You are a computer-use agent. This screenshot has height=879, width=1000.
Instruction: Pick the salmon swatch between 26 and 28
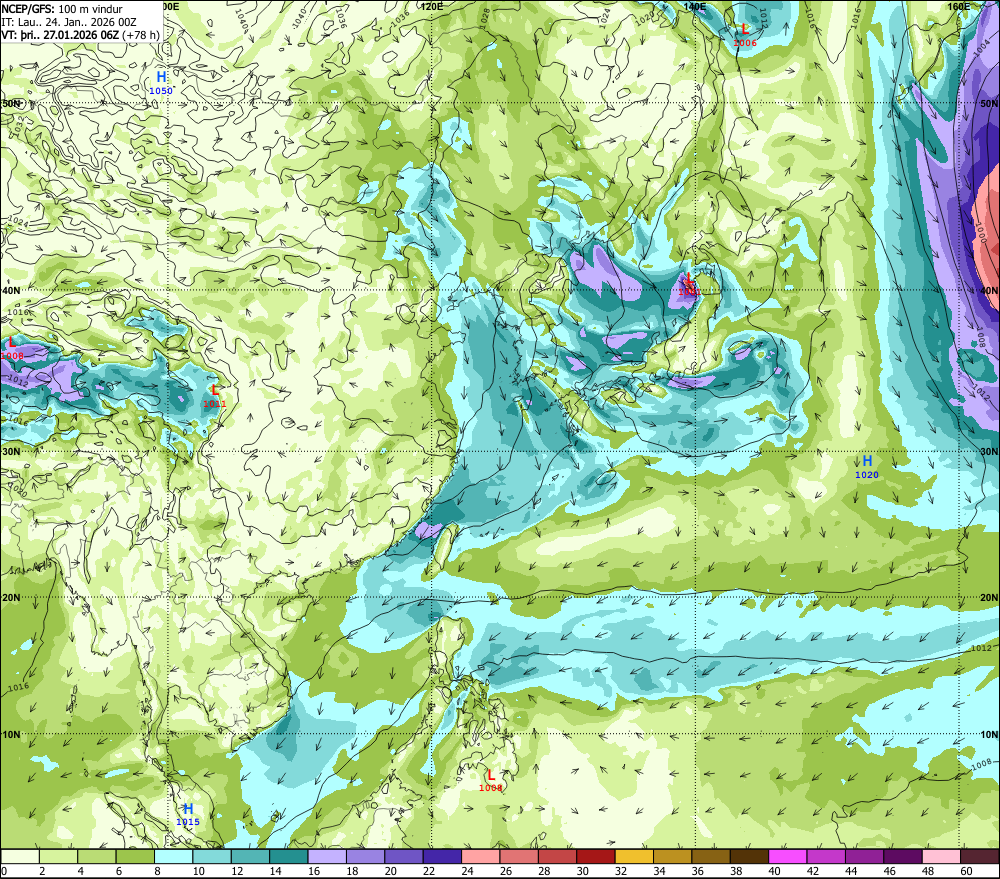pos(519,856)
